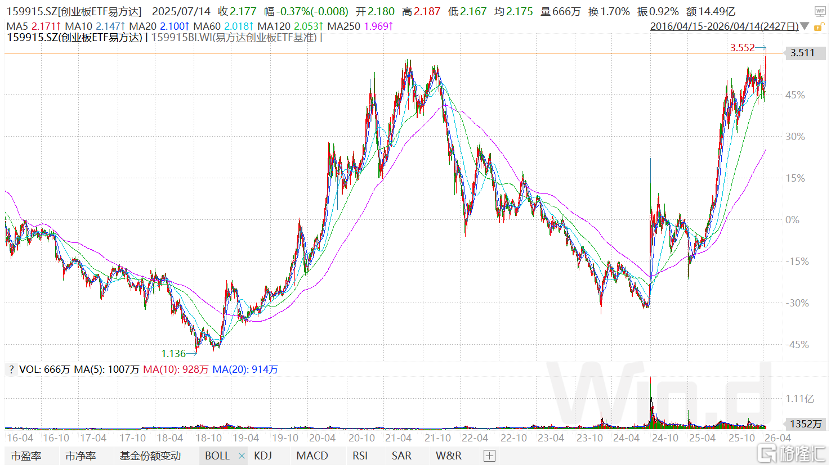
Task: Click the MA10 2.147 legend value
Action: coord(95,27)
